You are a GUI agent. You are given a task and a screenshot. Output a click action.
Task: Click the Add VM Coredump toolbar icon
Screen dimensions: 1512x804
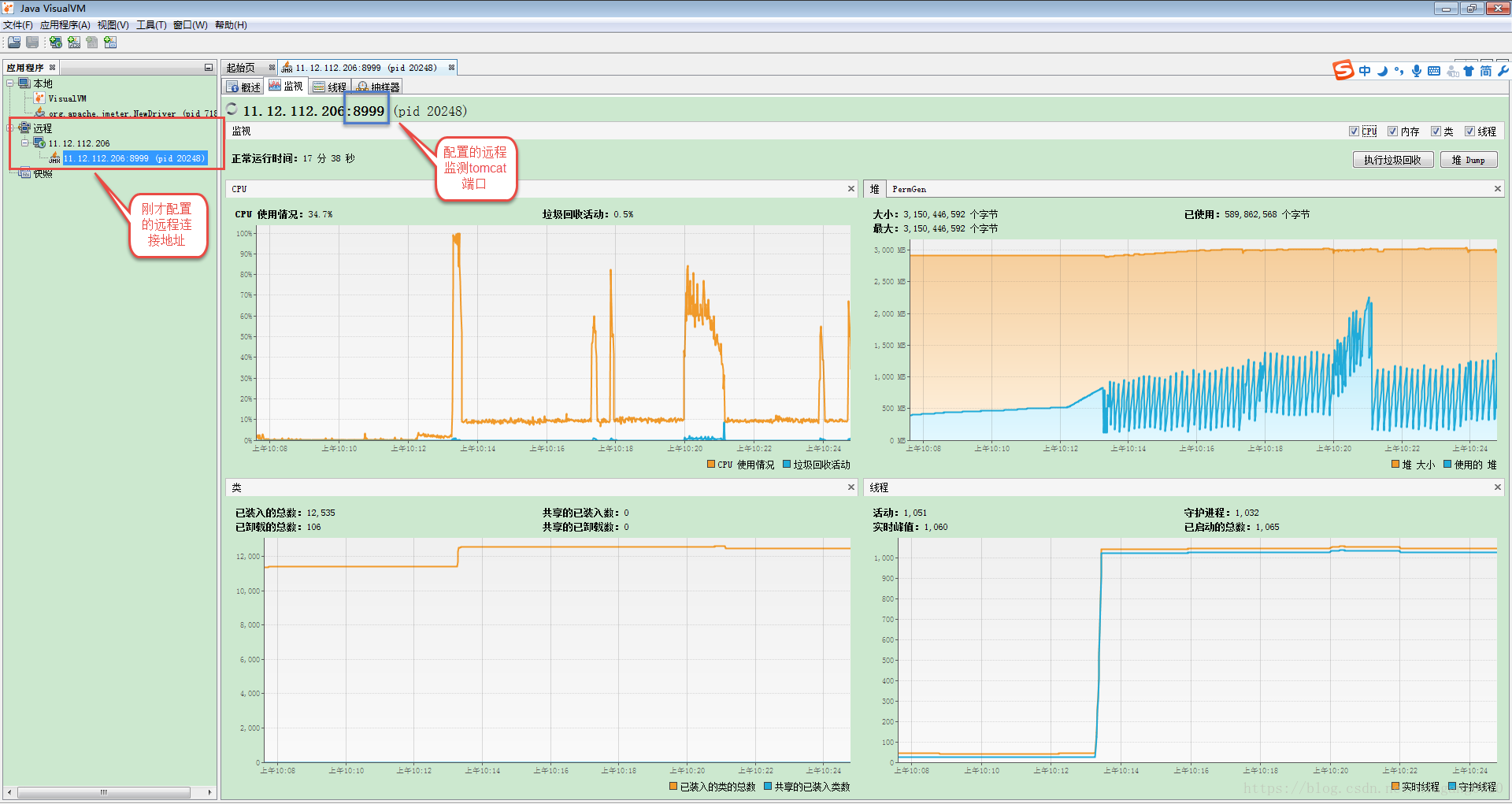[92, 43]
